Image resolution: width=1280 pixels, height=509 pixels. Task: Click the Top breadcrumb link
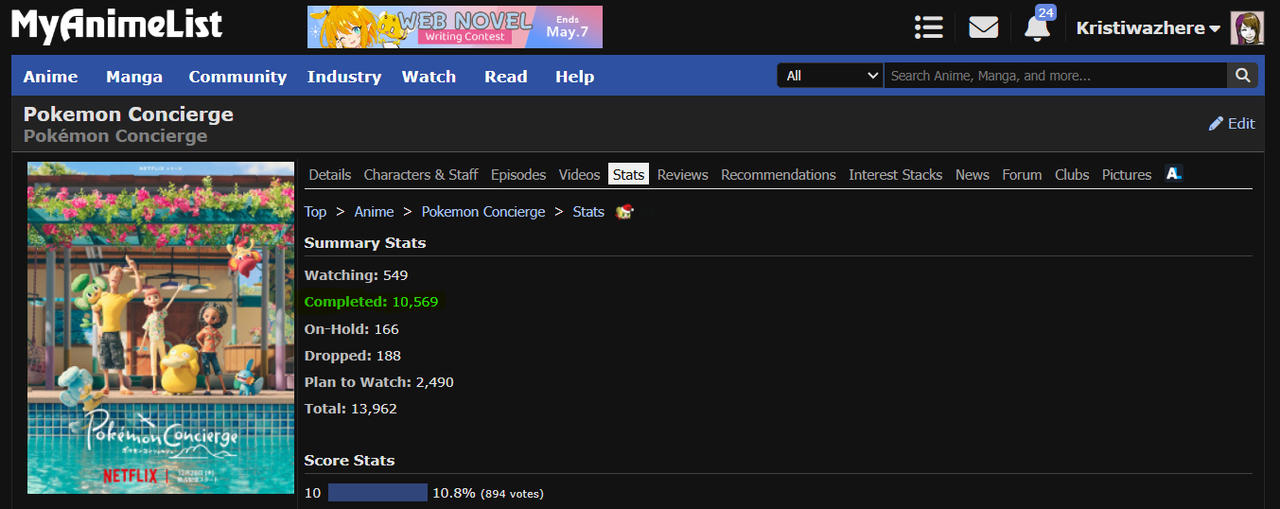(315, 212)
